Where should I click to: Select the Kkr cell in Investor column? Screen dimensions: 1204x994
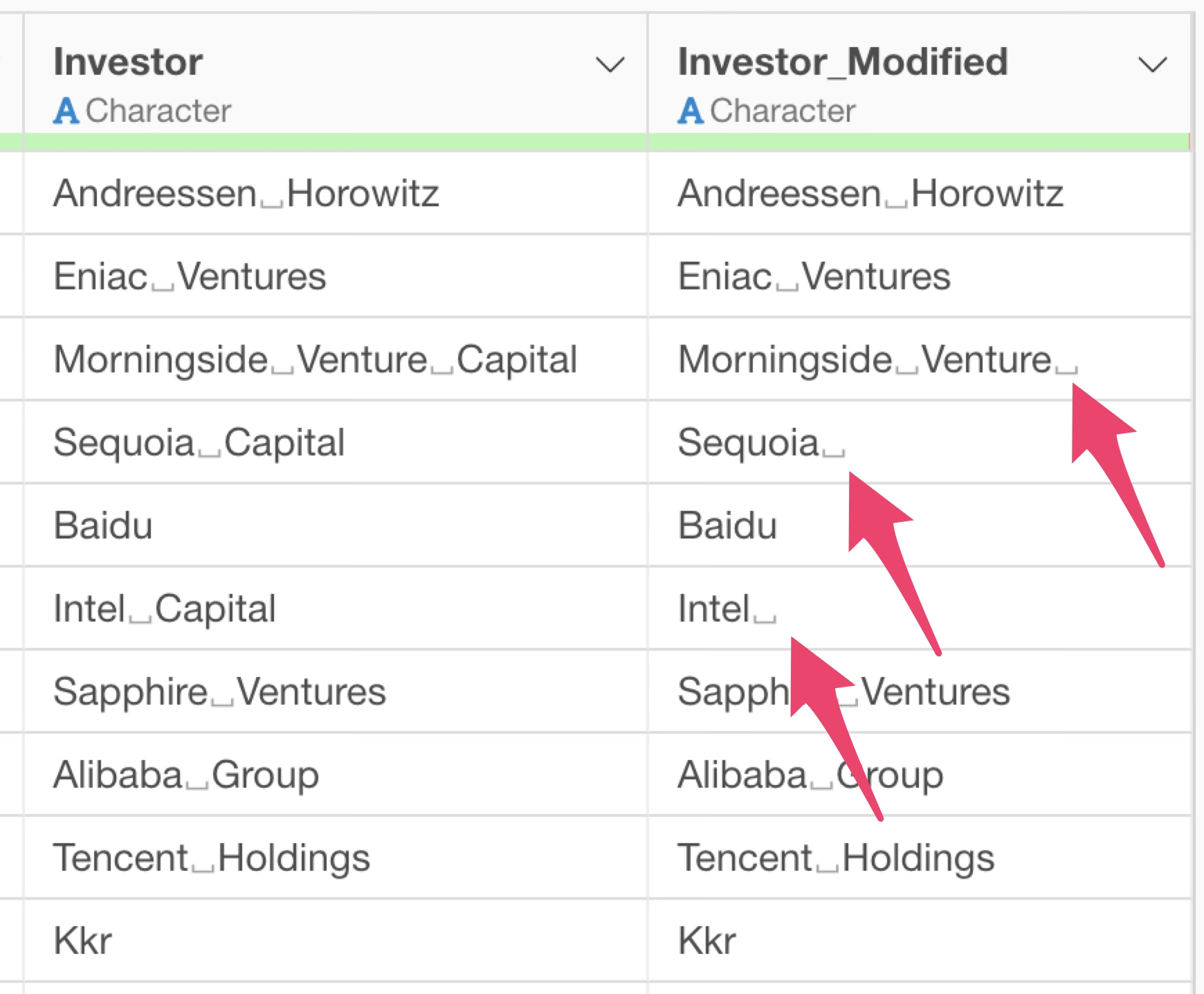click(x=83, y=941)
